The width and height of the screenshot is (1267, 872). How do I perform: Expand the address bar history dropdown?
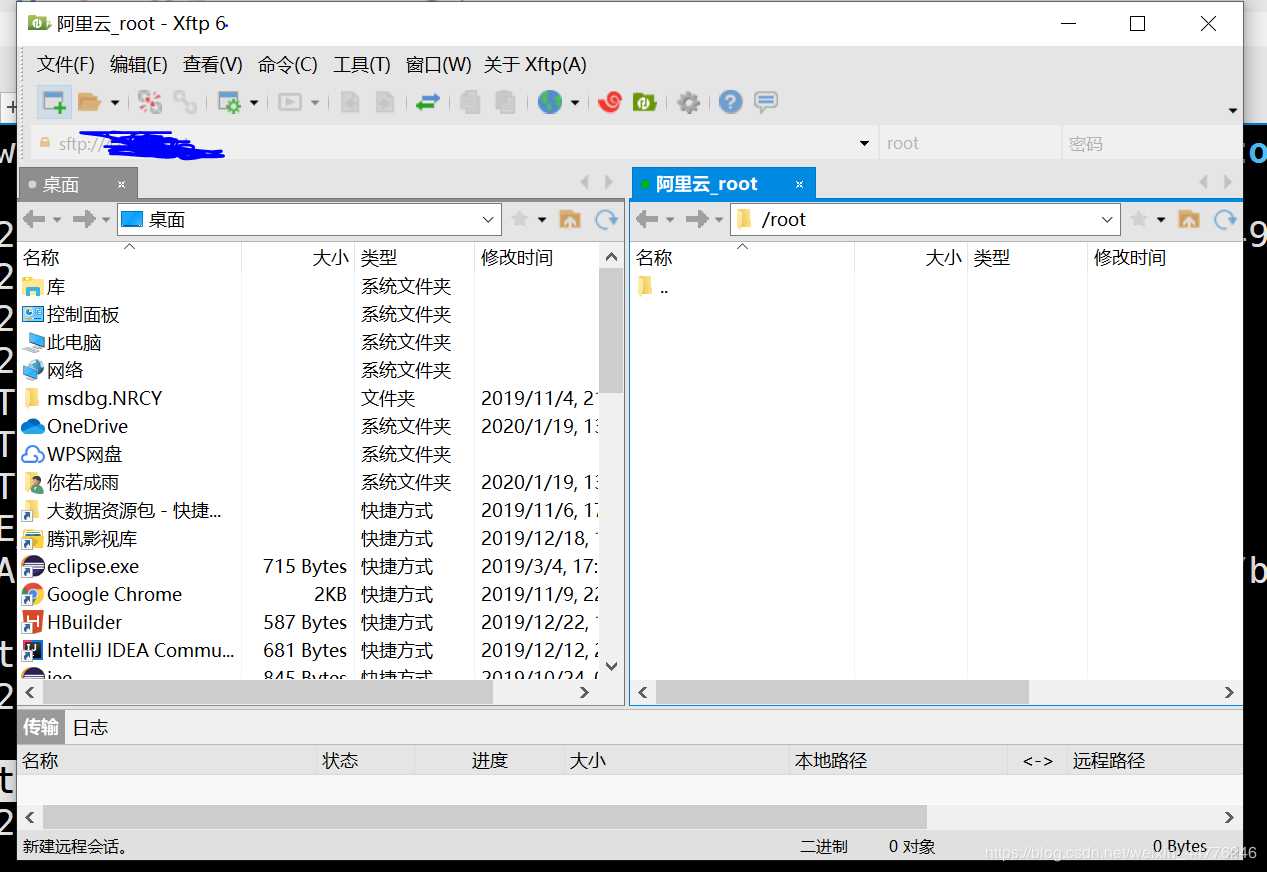(x=864, y=144)
